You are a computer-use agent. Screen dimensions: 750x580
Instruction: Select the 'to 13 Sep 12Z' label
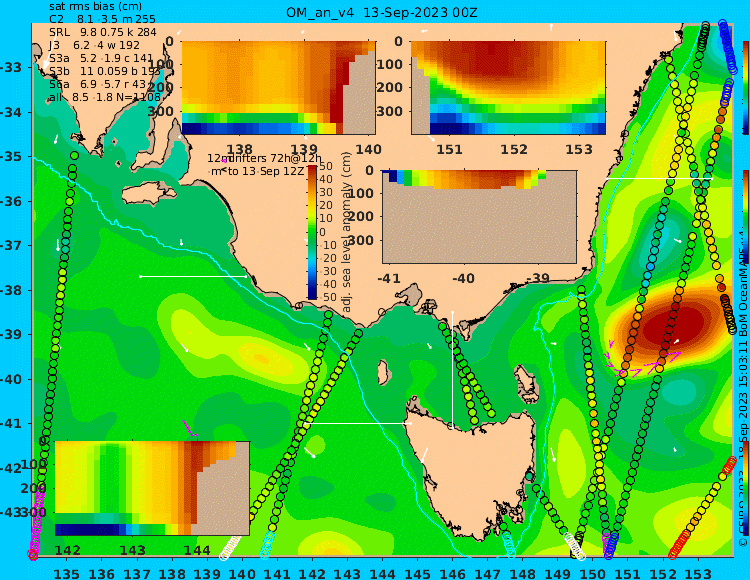coord(265,171)
